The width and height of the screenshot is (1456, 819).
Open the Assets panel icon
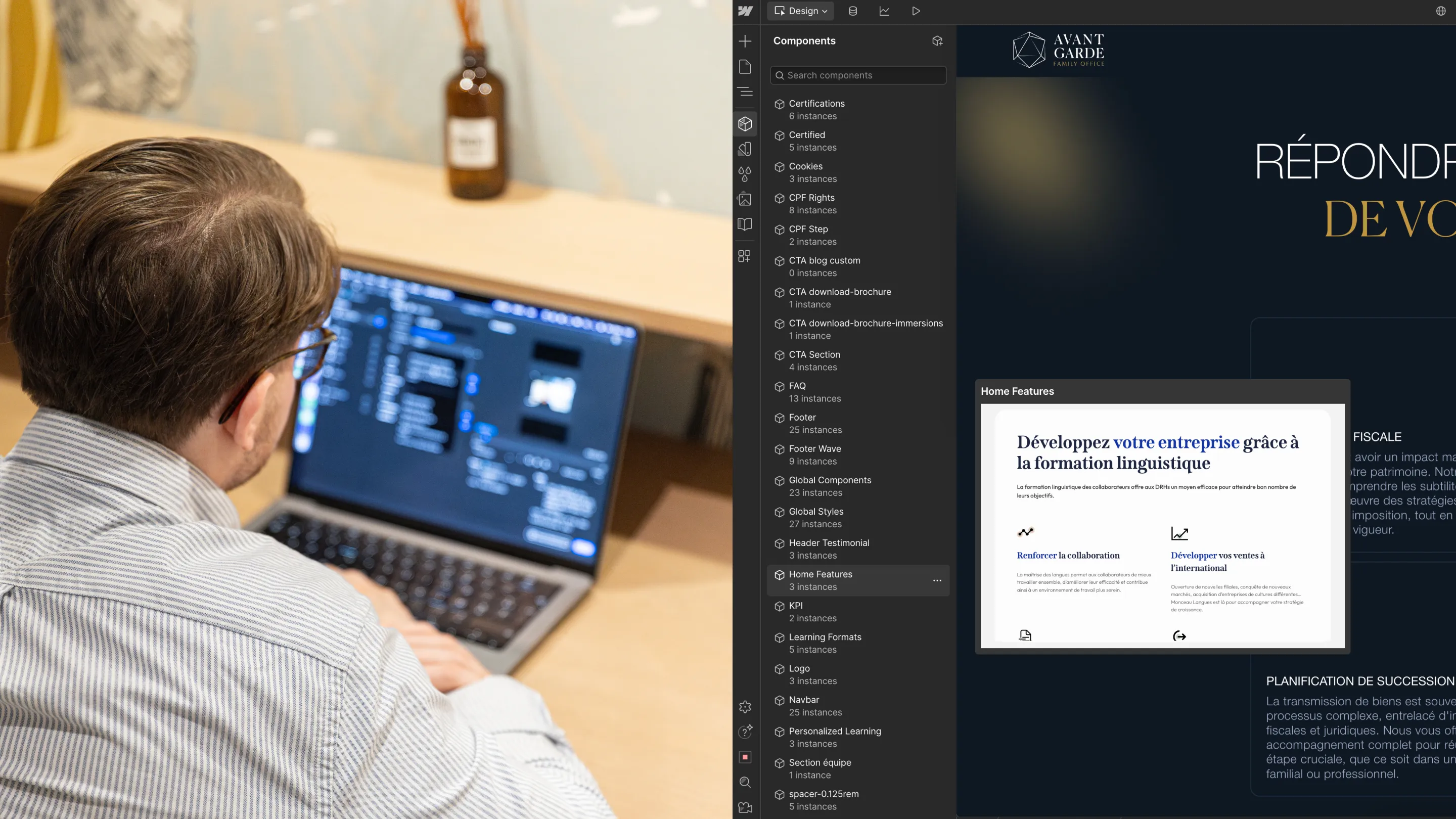point(745,199)
